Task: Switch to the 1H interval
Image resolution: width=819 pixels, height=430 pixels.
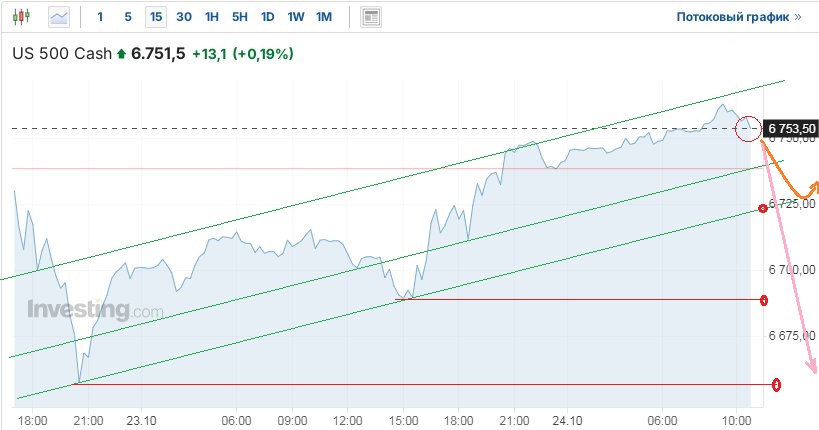Action: [x=212, y=17]
